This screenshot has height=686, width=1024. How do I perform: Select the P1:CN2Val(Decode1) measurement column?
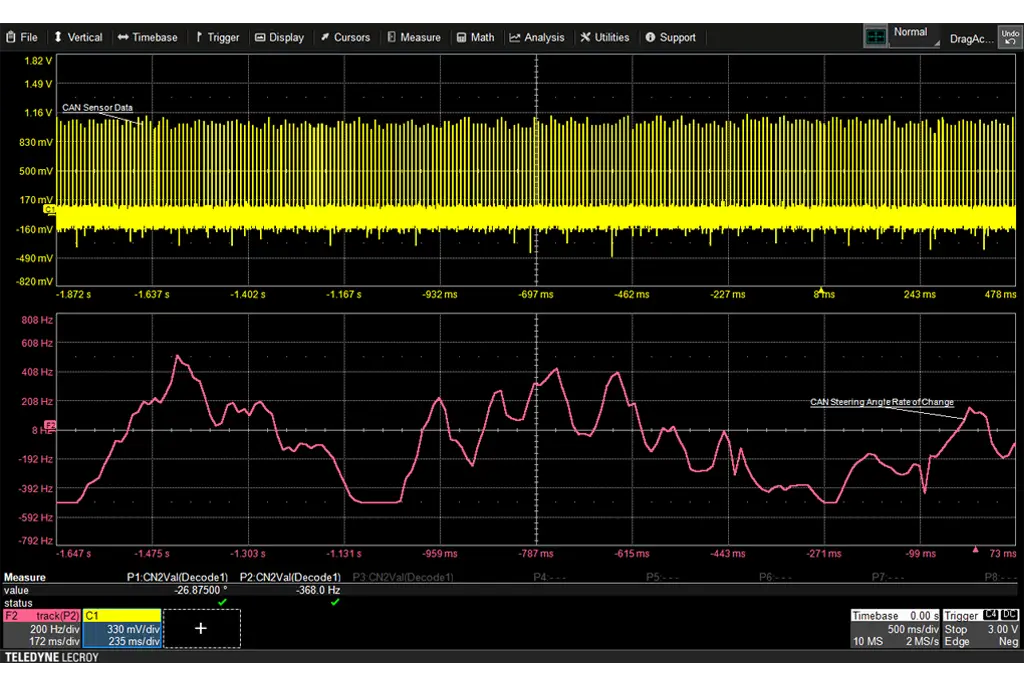[177, 578]
